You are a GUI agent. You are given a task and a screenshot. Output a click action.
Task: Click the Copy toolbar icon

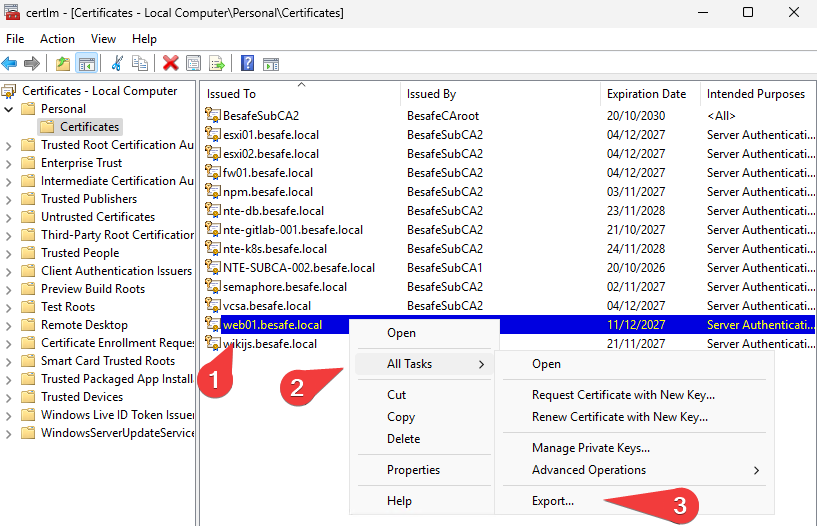click(x=140, y=64)
